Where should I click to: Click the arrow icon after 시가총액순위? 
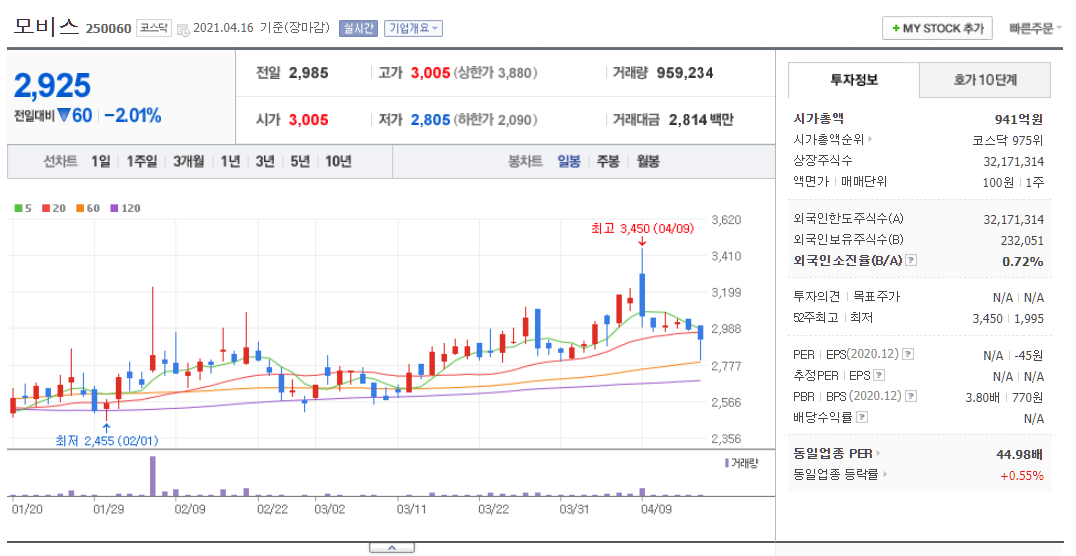(x=870, y=139)
